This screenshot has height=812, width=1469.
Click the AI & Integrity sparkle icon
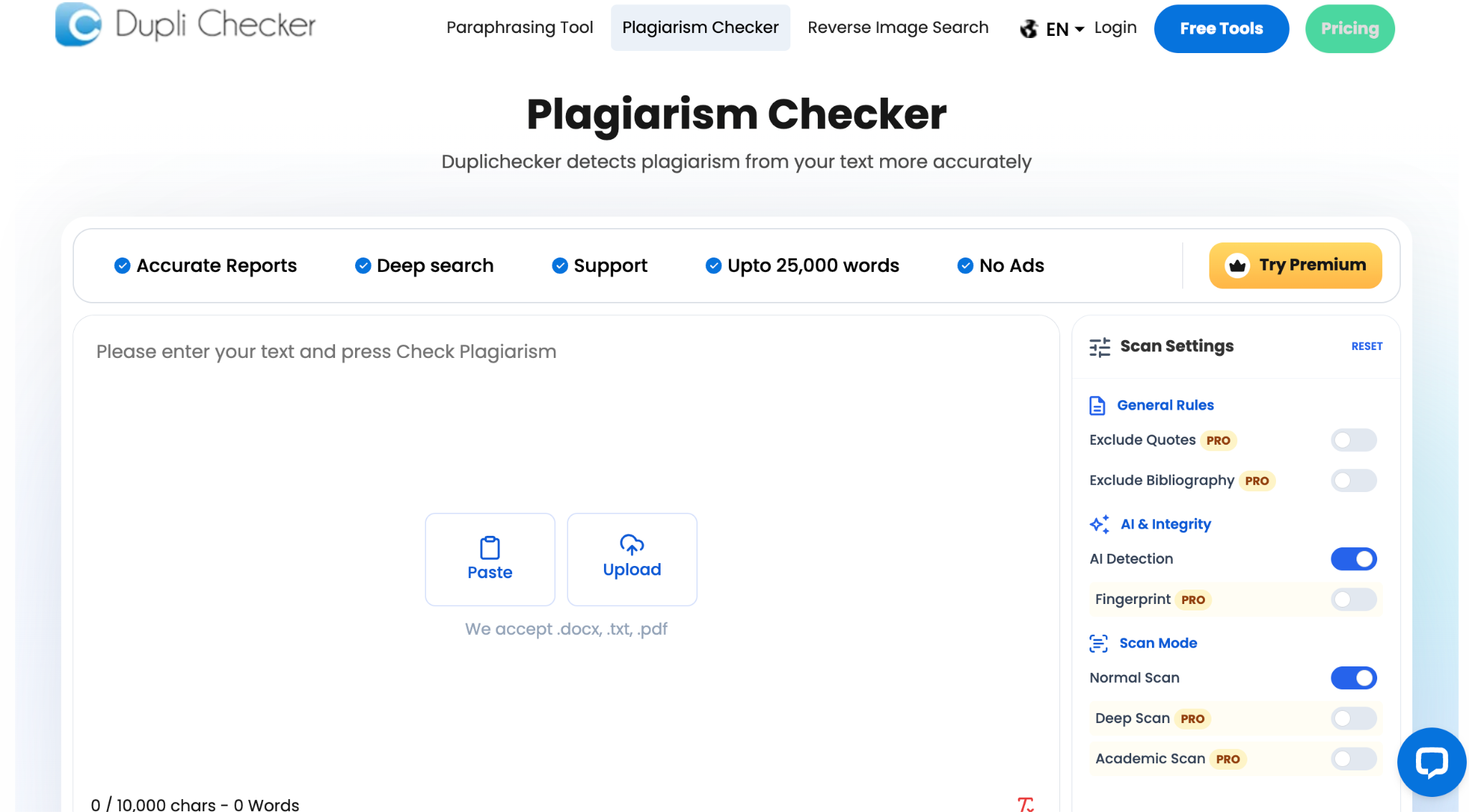tap(1100, 524)
